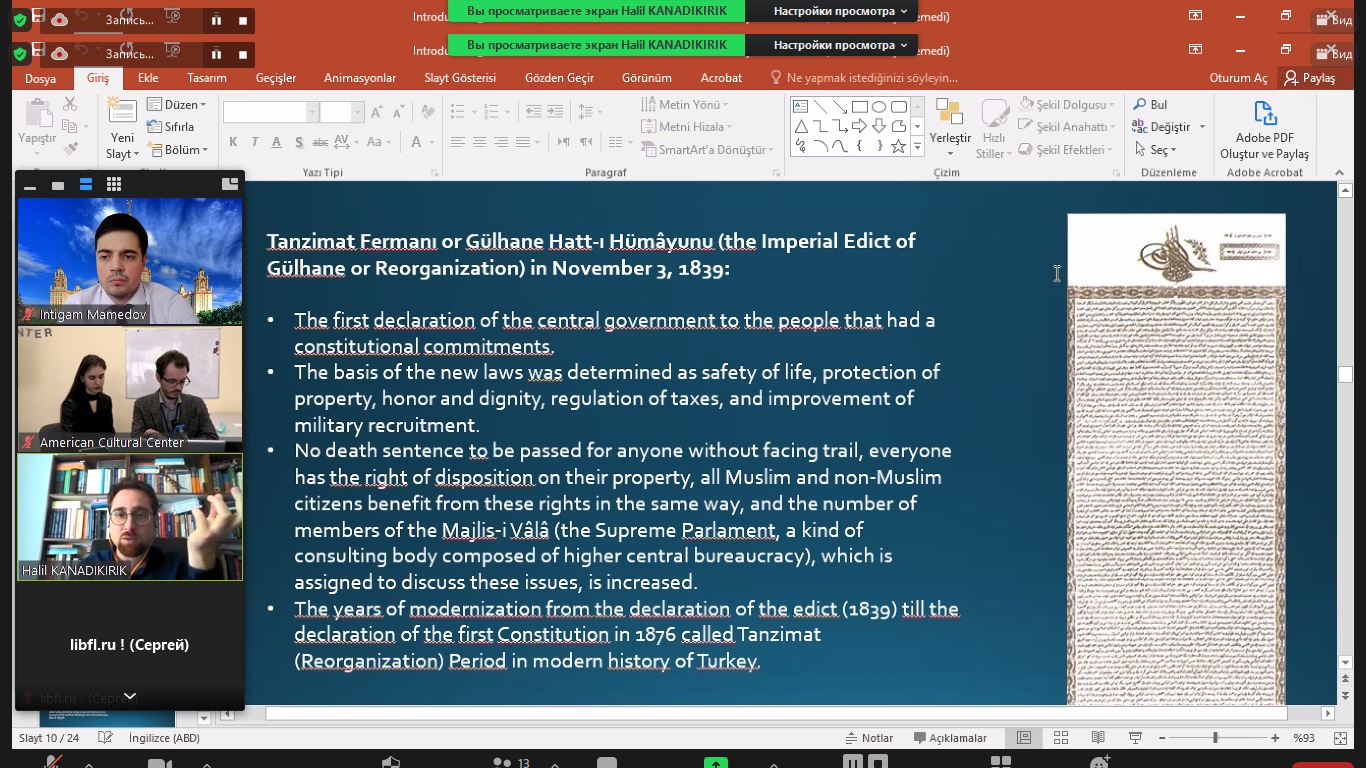Click the Açıklamalar comments icon

point(950,738)
